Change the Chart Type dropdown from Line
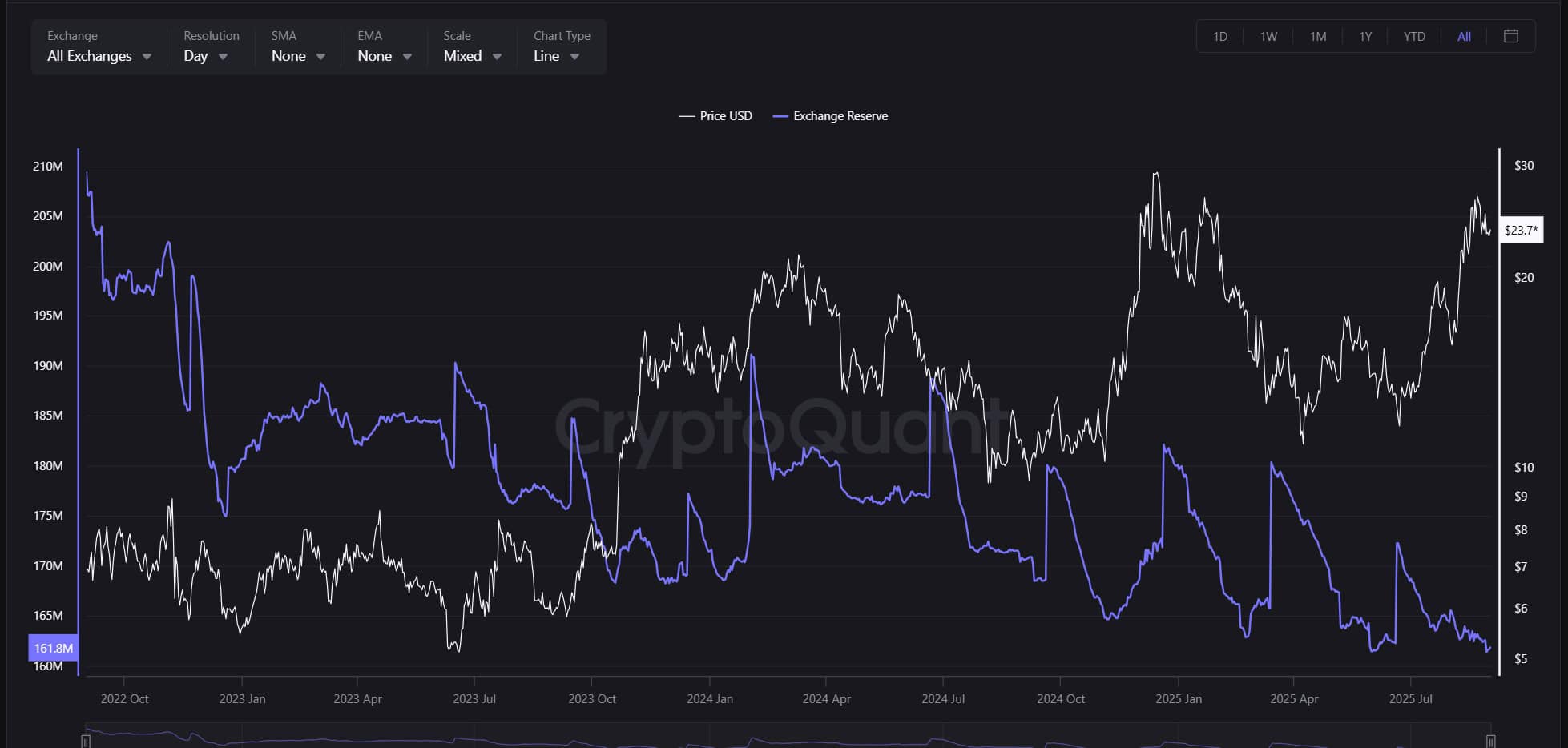This screenshot has width=1568, height=748. click(556, 56)
